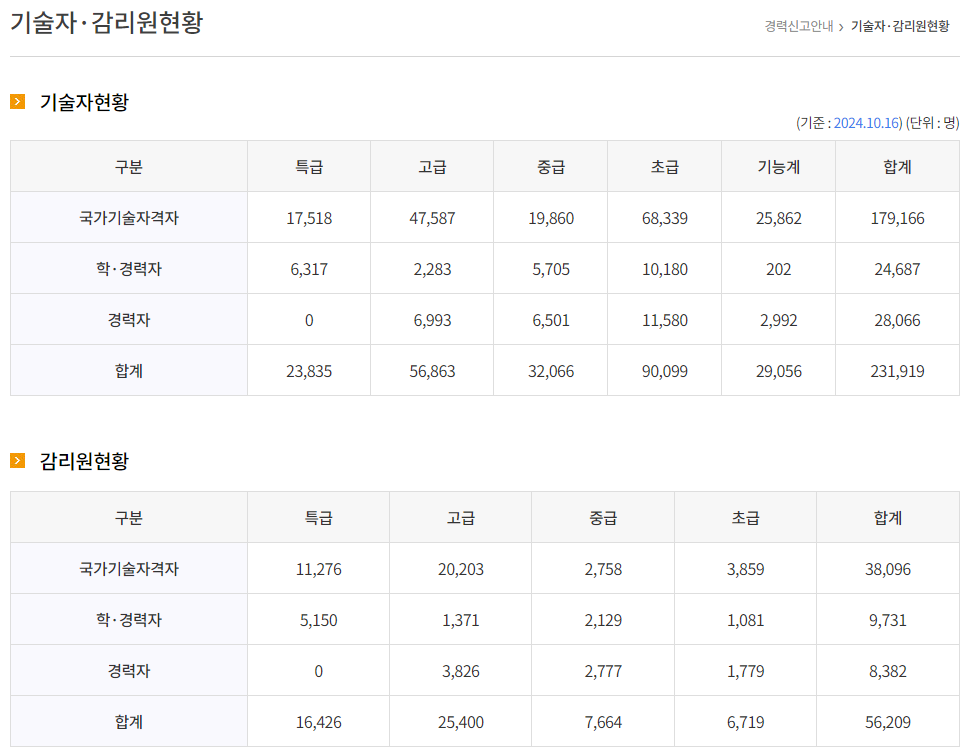The width and height of the screenshot is (969, 754).
Task: Click value 6,317 in 학·경력자 row
Action: pos(309,269)
